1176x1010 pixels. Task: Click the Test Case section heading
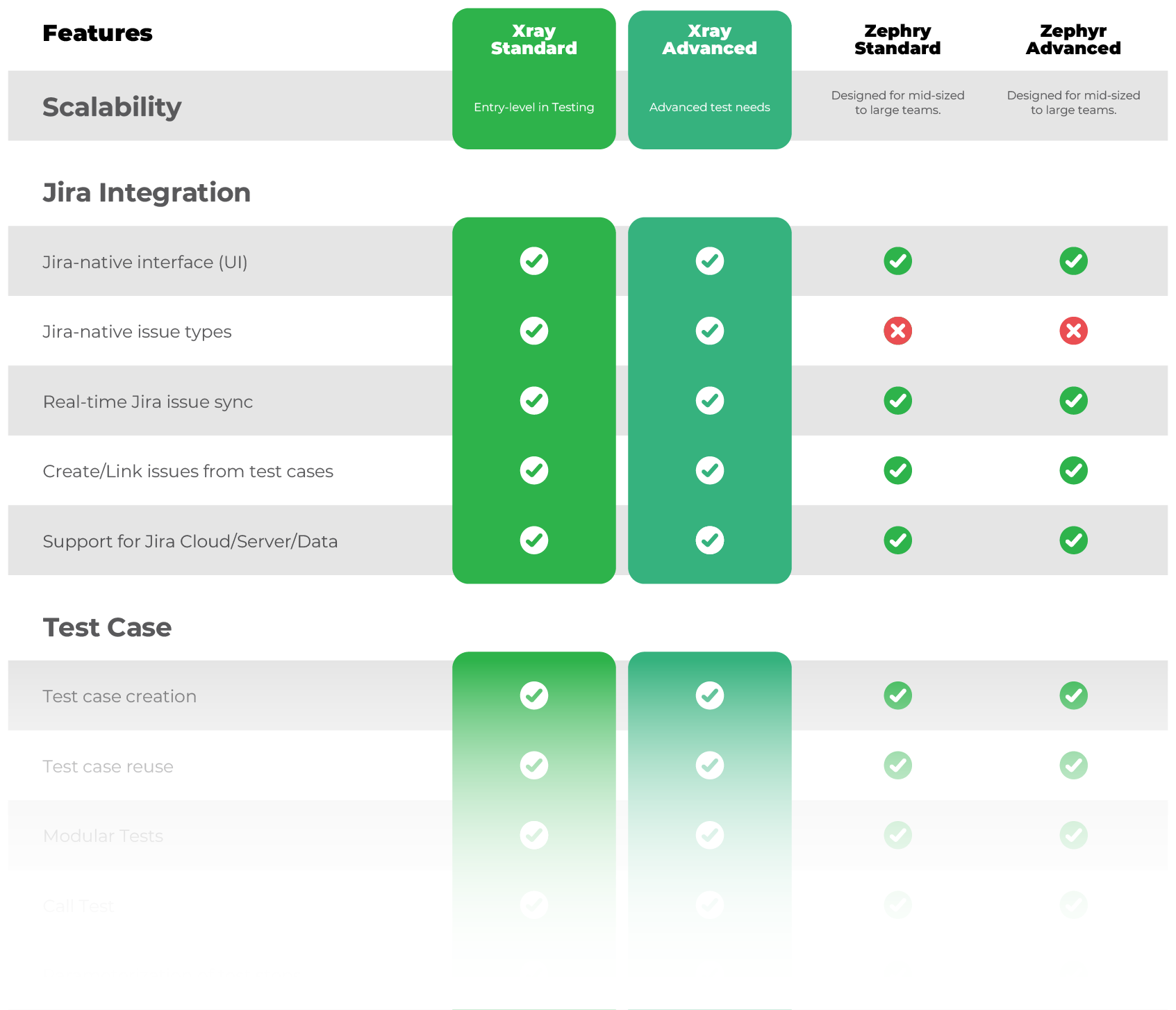107,627
